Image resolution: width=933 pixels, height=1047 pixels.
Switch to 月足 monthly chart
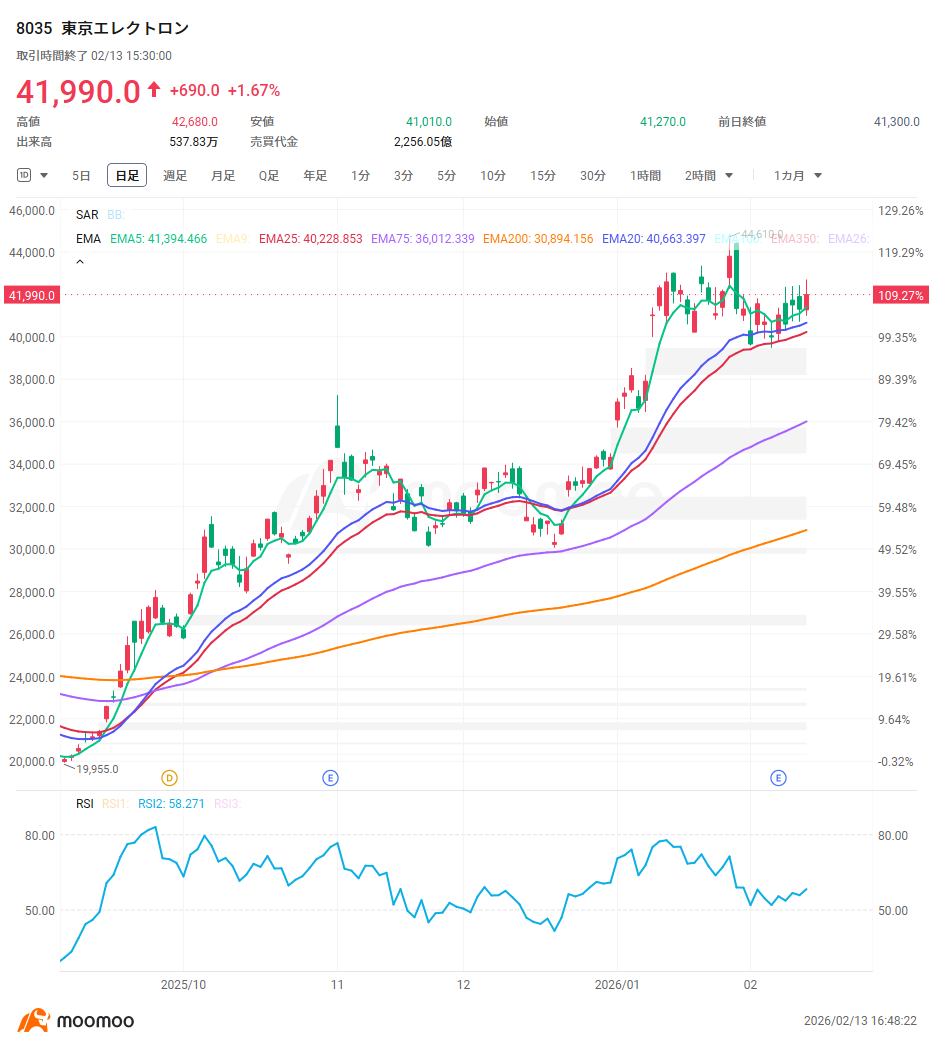(x=223, y=176)
